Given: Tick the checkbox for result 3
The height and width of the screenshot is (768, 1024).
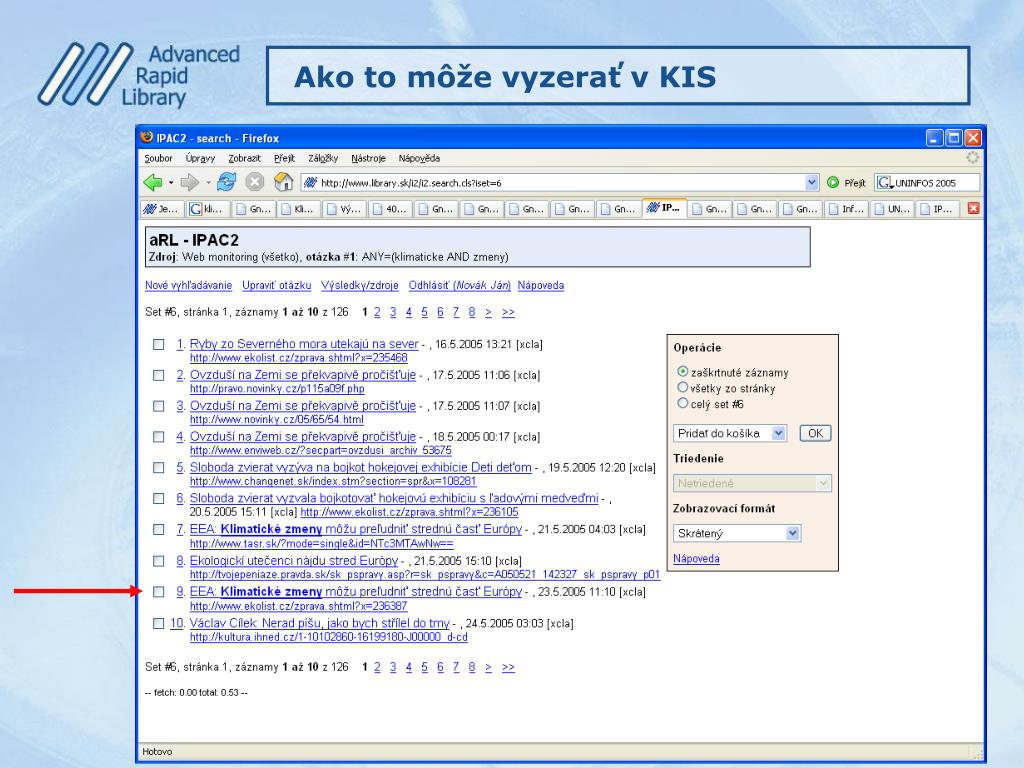Looking at the screenshot, I should 159,406.
